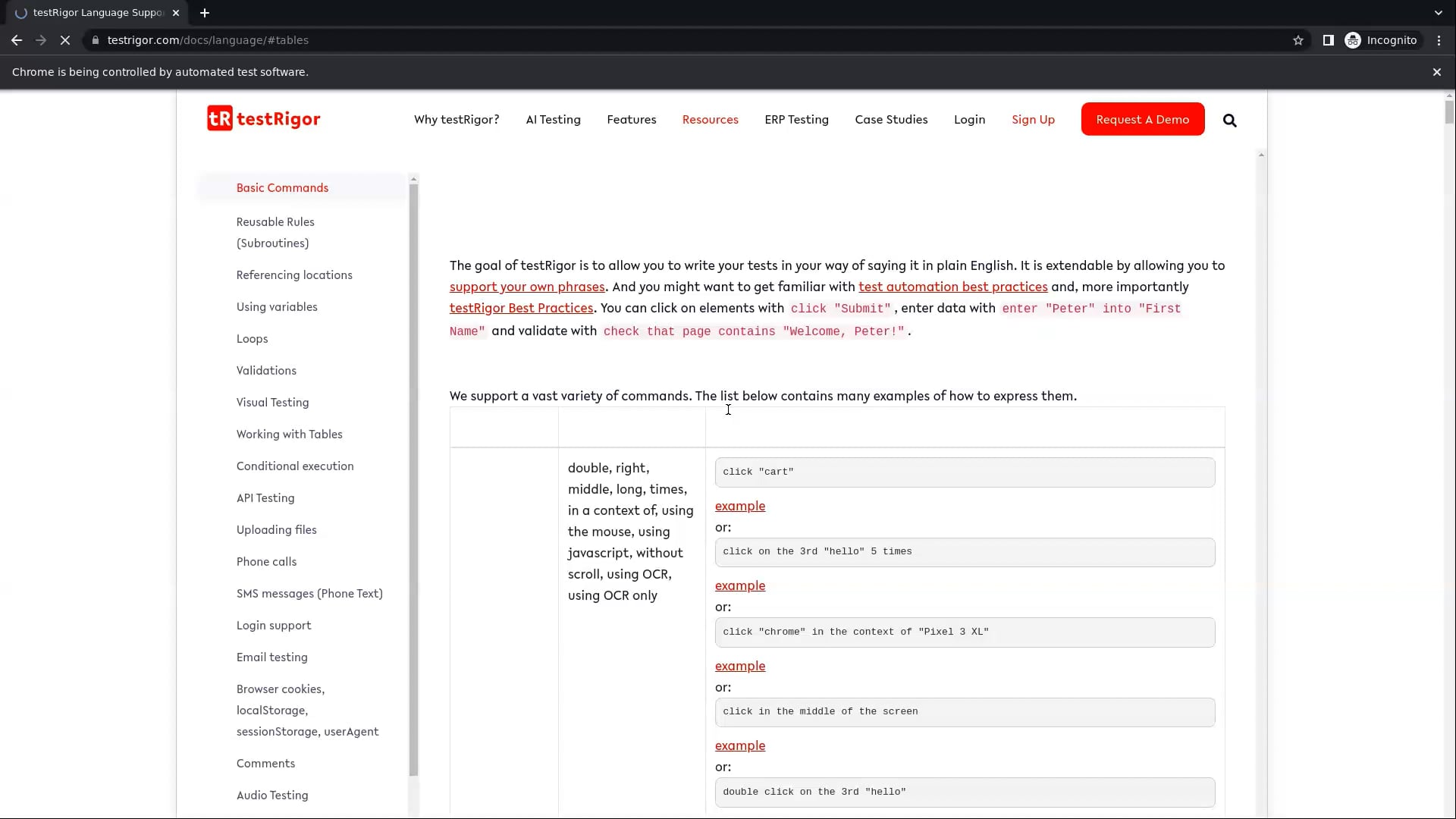The height and width of the screenshot is (819, 1456).
Task: Close the testRigor Language Support tab
Action: coord(176,13)
